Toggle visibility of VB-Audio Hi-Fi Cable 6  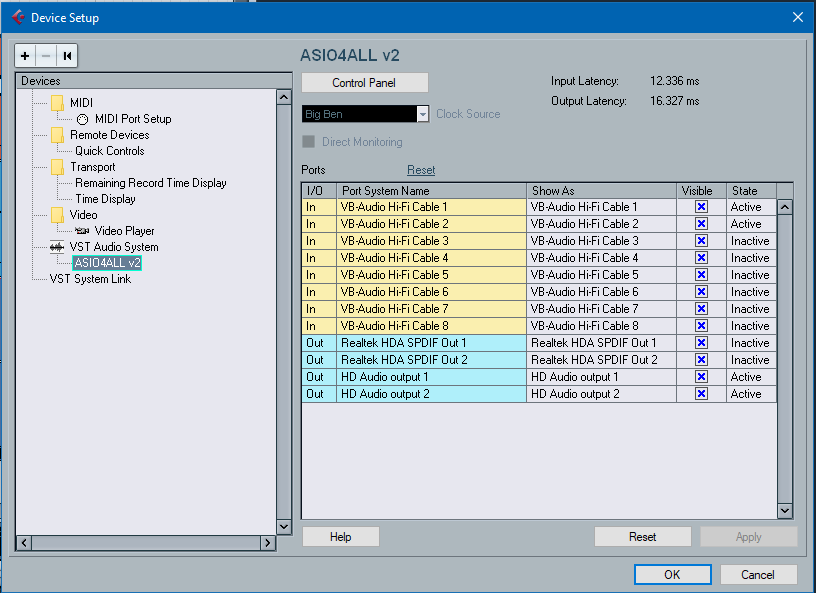(701, 292)
